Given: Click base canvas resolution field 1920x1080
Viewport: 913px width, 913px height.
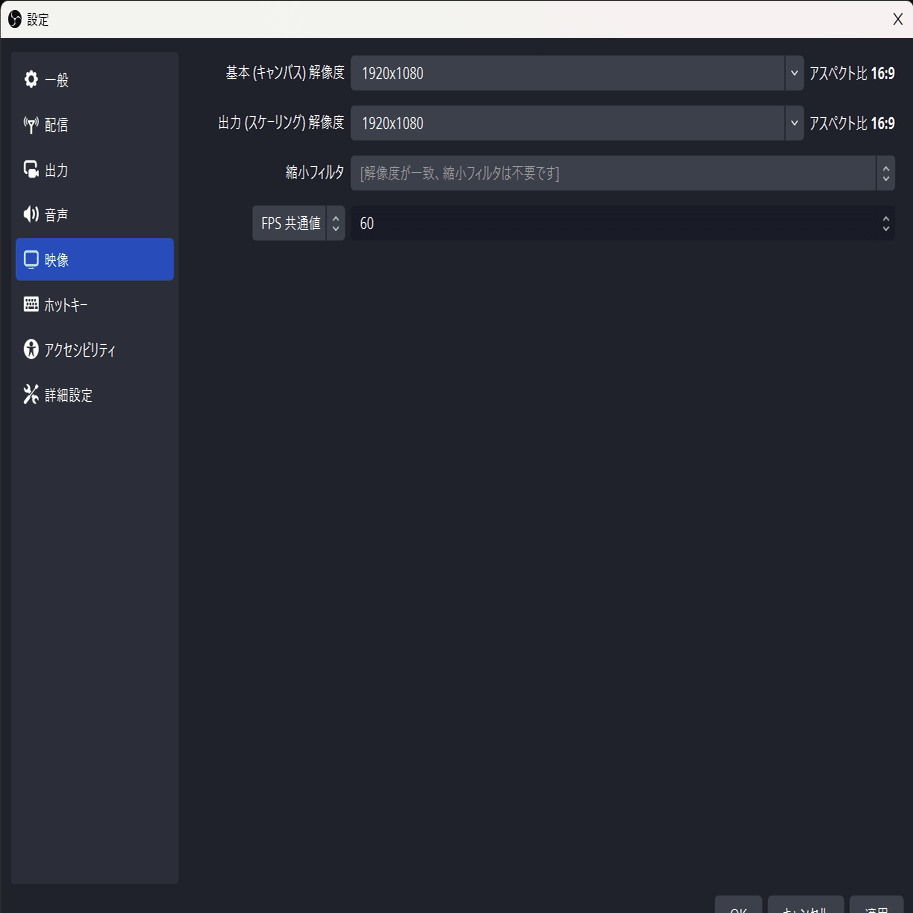Looking at the screenshot, I should 568,73.
